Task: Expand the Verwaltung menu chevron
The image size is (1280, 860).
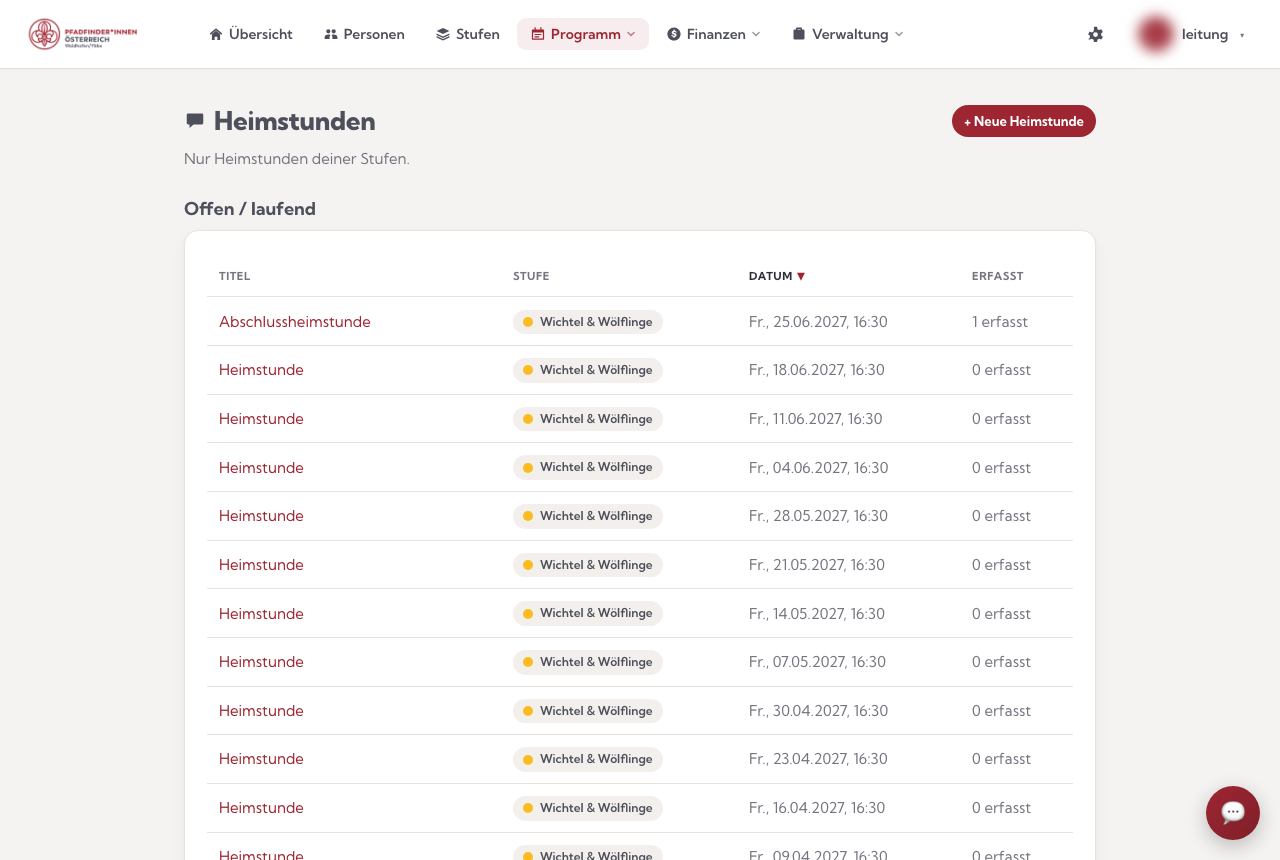Action: coord(899,34)
